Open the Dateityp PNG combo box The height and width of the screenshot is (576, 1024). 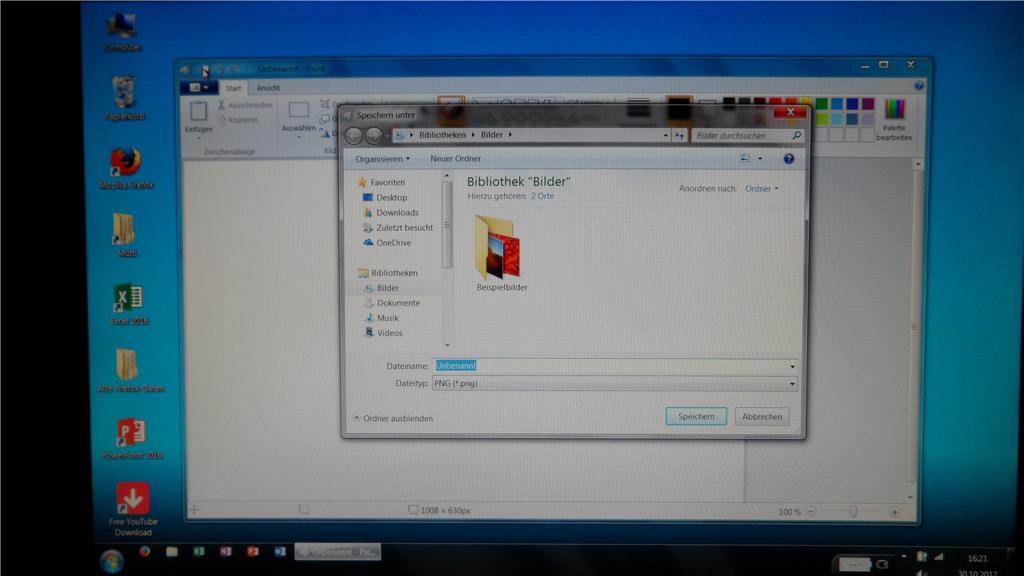pos(615,383)
